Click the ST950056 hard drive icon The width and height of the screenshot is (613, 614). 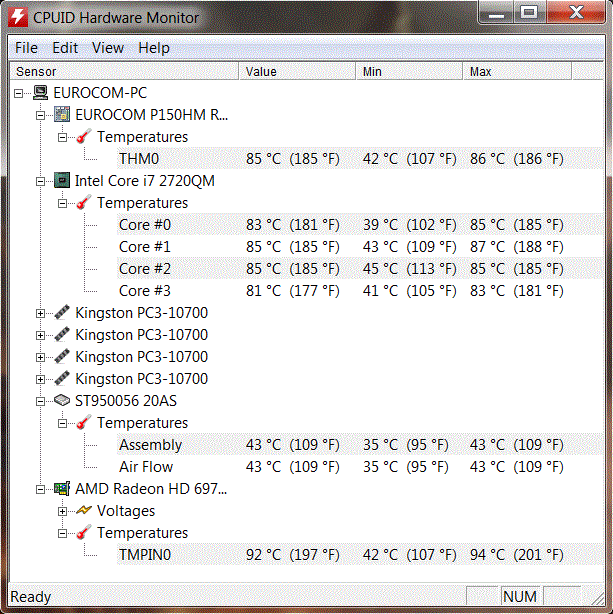62,400
